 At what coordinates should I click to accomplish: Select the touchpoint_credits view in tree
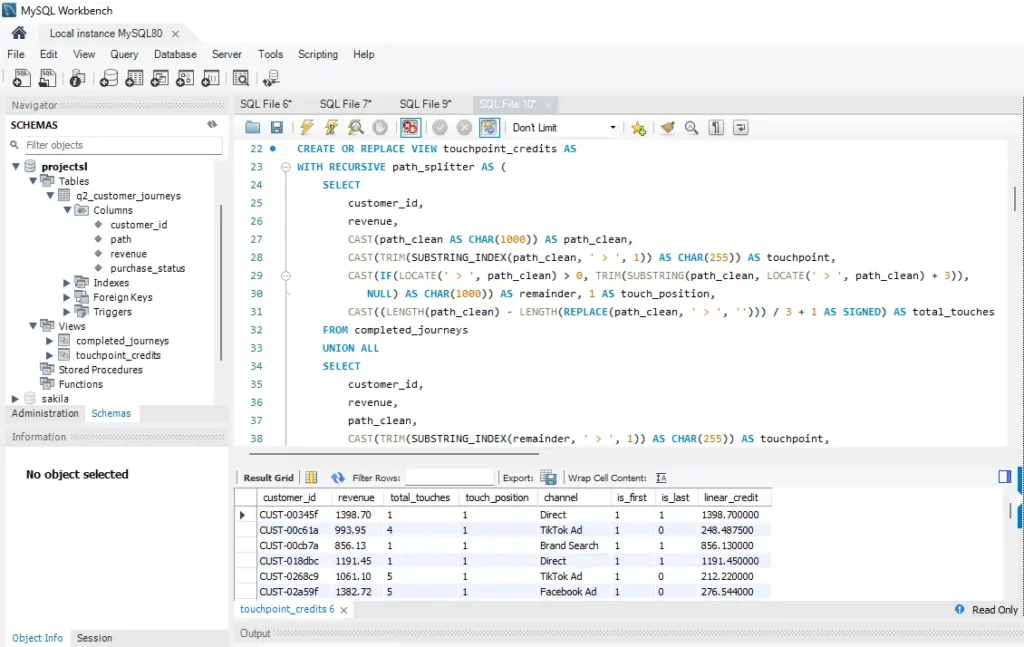pos(118,355)
